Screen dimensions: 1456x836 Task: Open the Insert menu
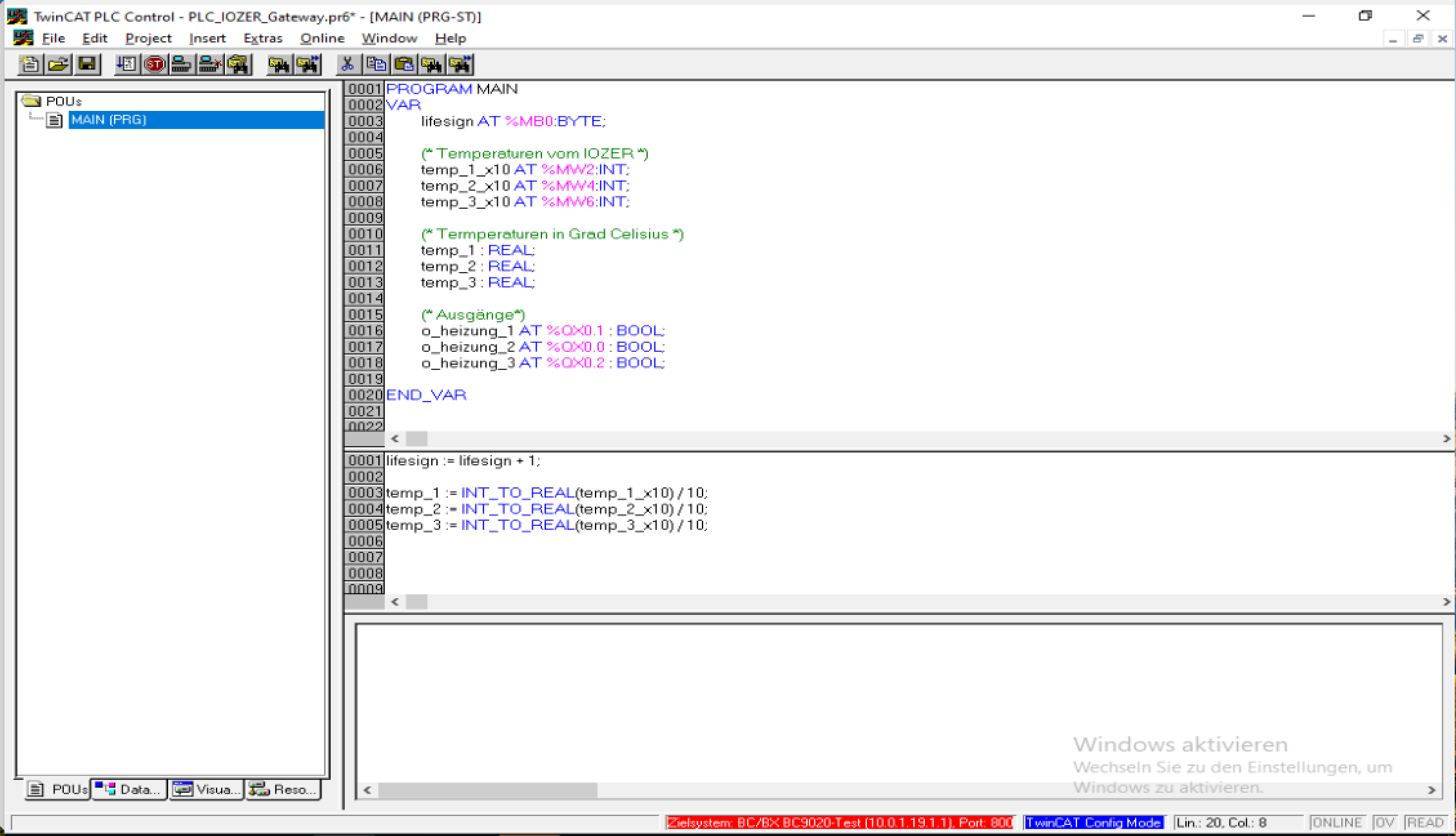coord(207,39)
